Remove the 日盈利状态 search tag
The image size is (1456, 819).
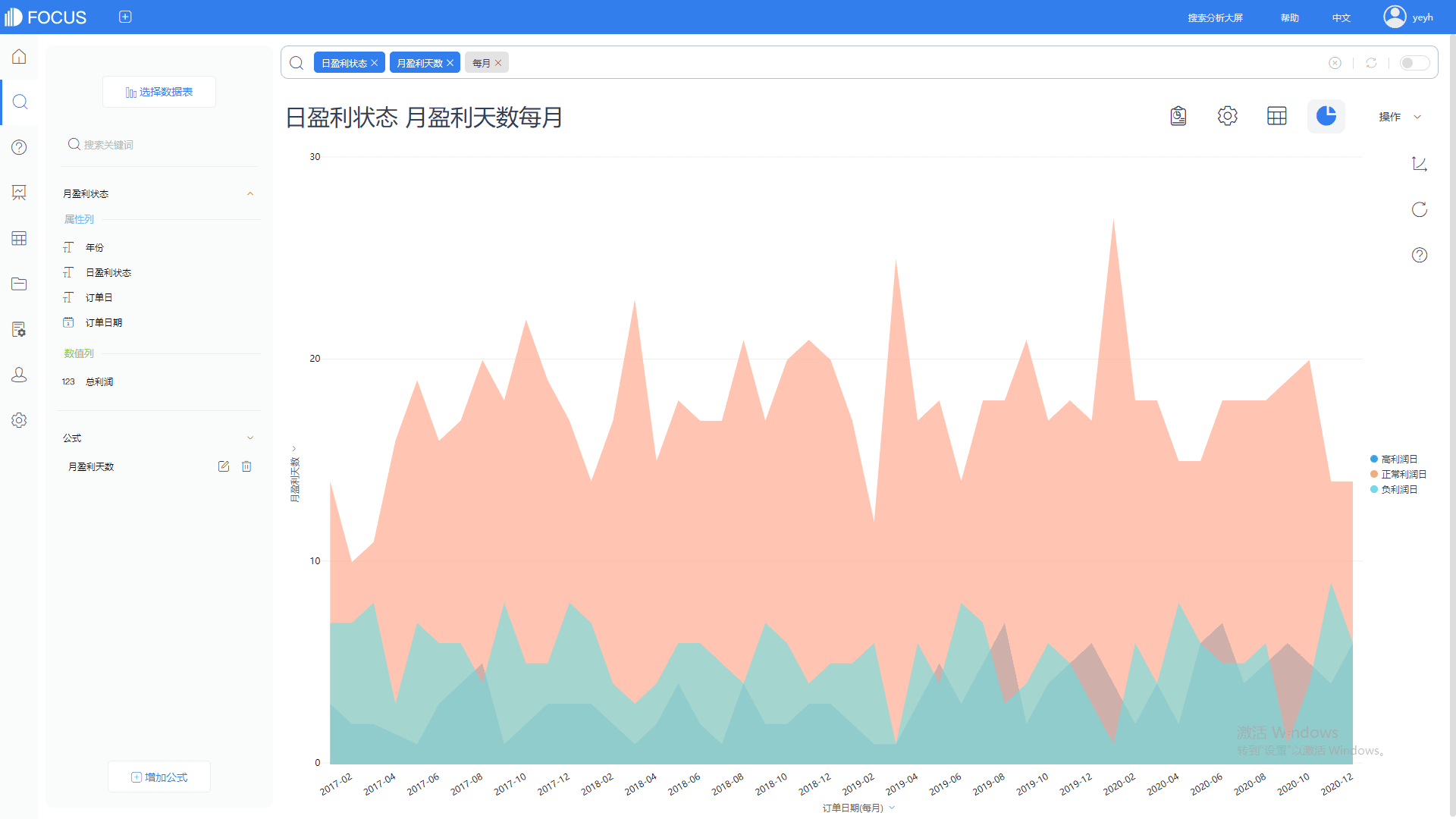tap(375, 63)
